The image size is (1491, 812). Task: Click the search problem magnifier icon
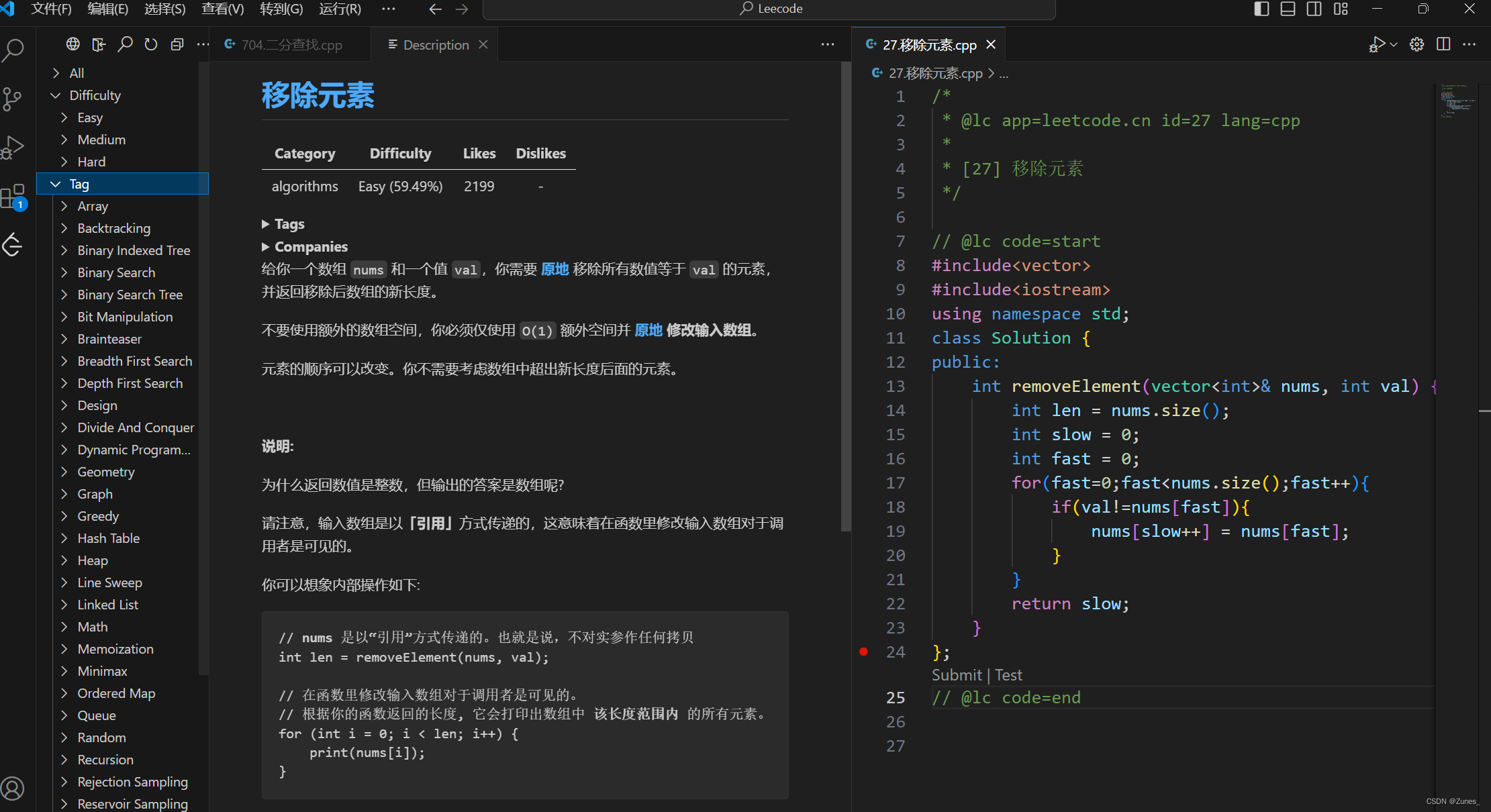tap(125, 44)
